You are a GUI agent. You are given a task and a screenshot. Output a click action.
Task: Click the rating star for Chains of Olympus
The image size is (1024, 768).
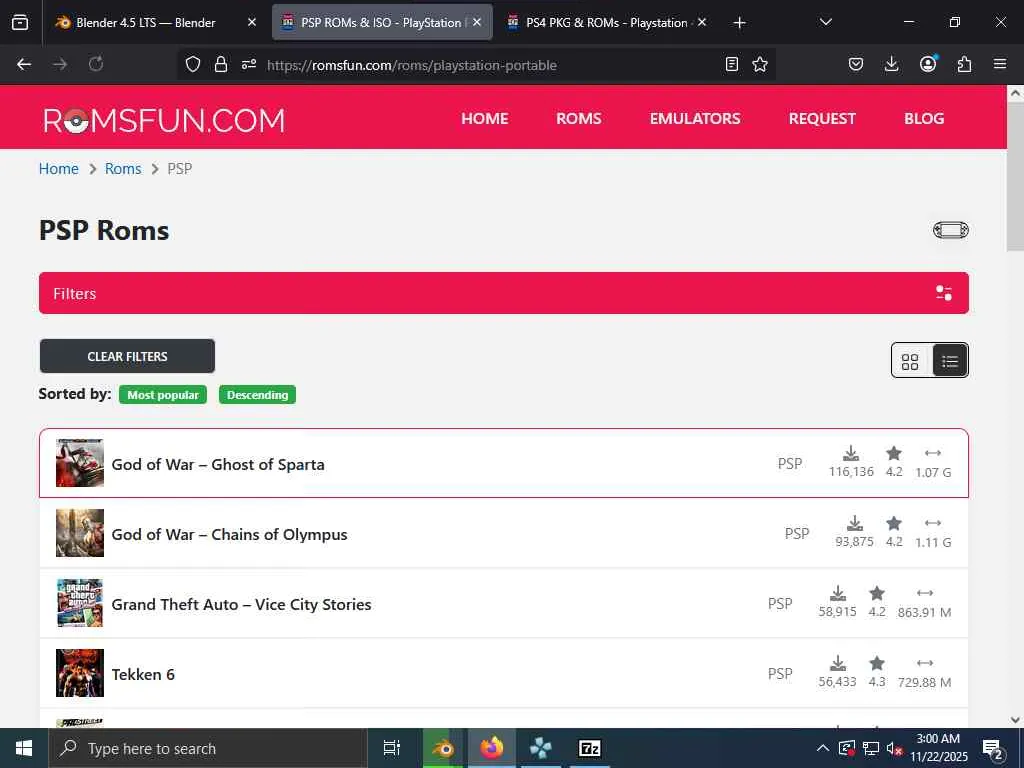(x=894, y=523)
